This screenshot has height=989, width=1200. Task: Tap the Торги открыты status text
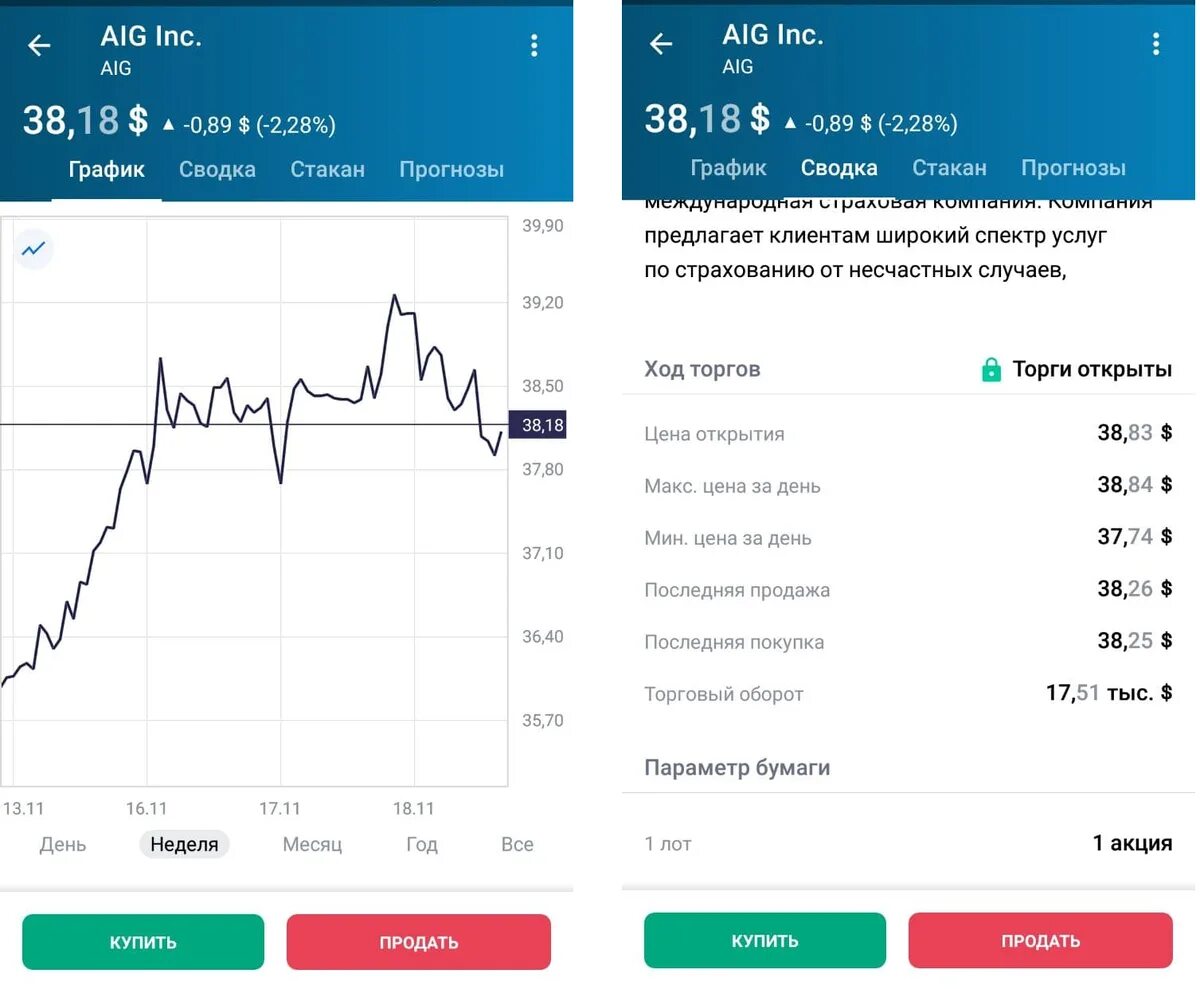click(x=1092, y=370)
